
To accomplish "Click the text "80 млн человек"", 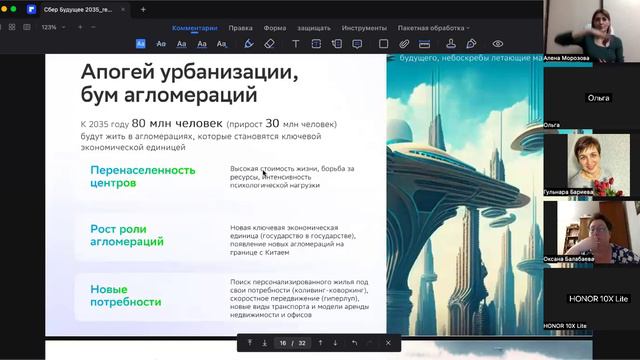I will [177, 123].
